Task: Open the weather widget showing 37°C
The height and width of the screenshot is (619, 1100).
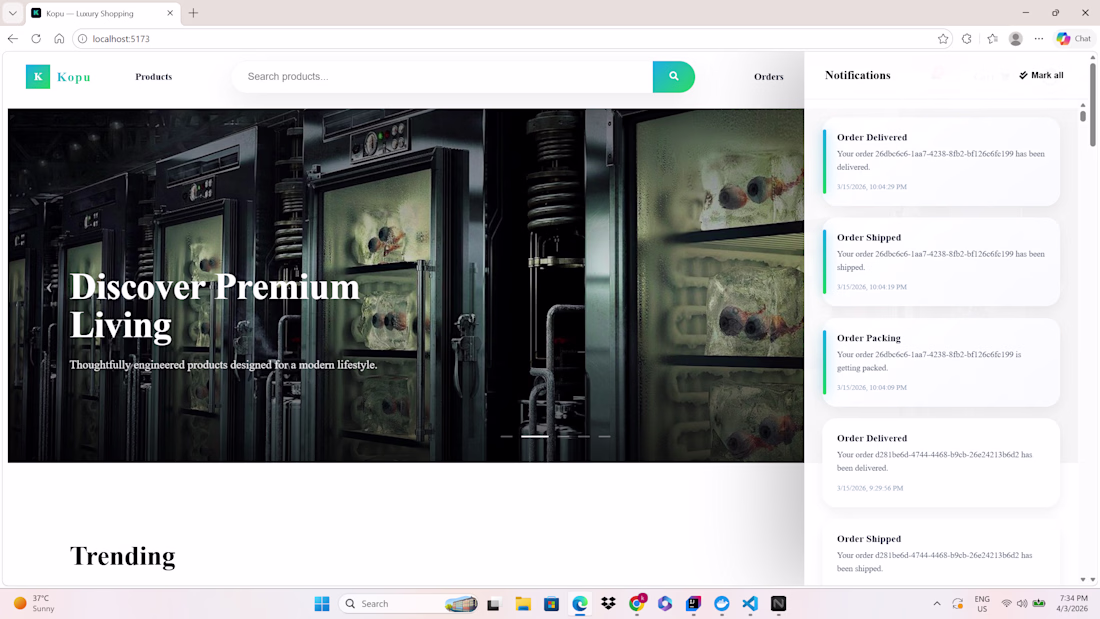Action: 36,604
